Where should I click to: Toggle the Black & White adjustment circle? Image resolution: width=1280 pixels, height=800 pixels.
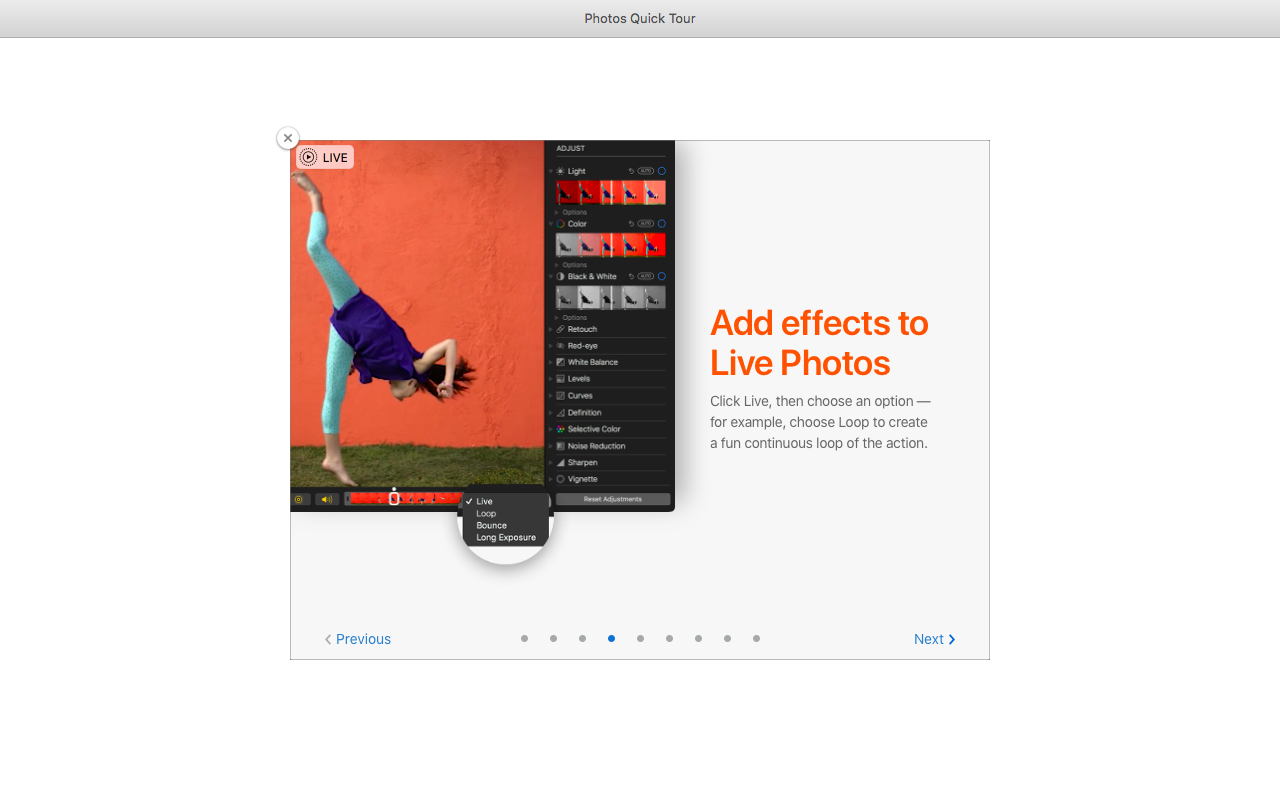(x=661, y=276)
